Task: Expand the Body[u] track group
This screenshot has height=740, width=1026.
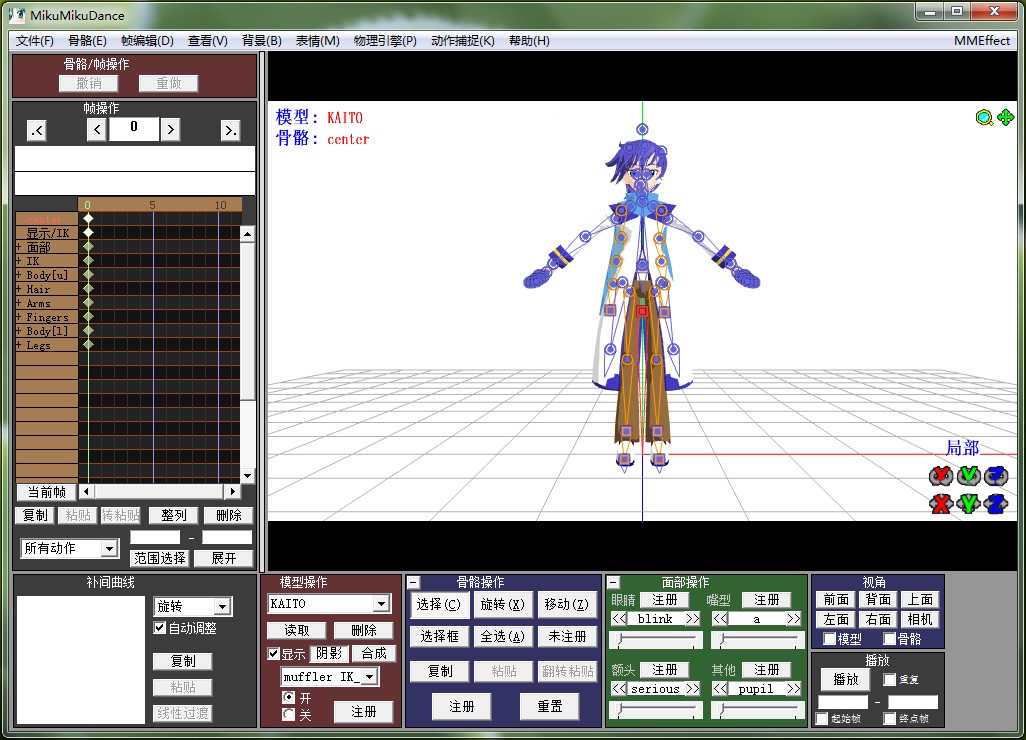Action: pyautogui.click(x=18, y=275)
